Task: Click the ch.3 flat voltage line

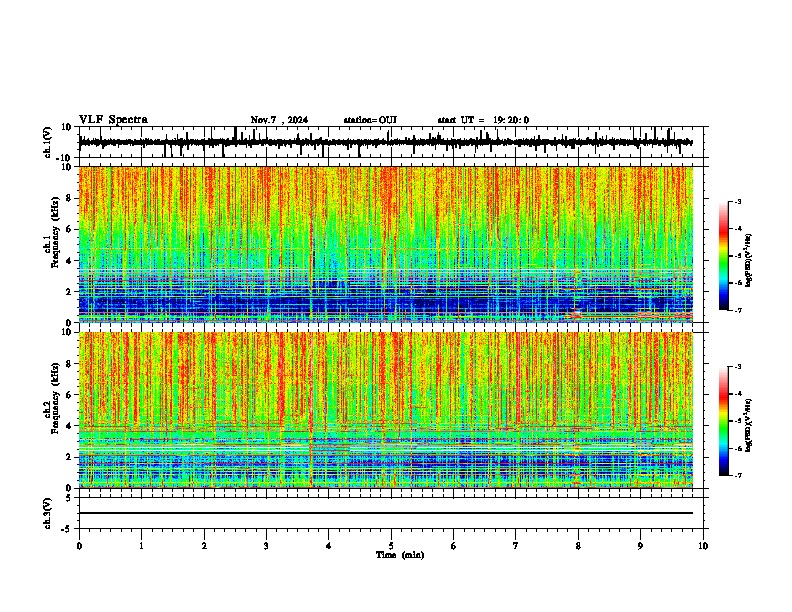Action: tap(386, 513)
